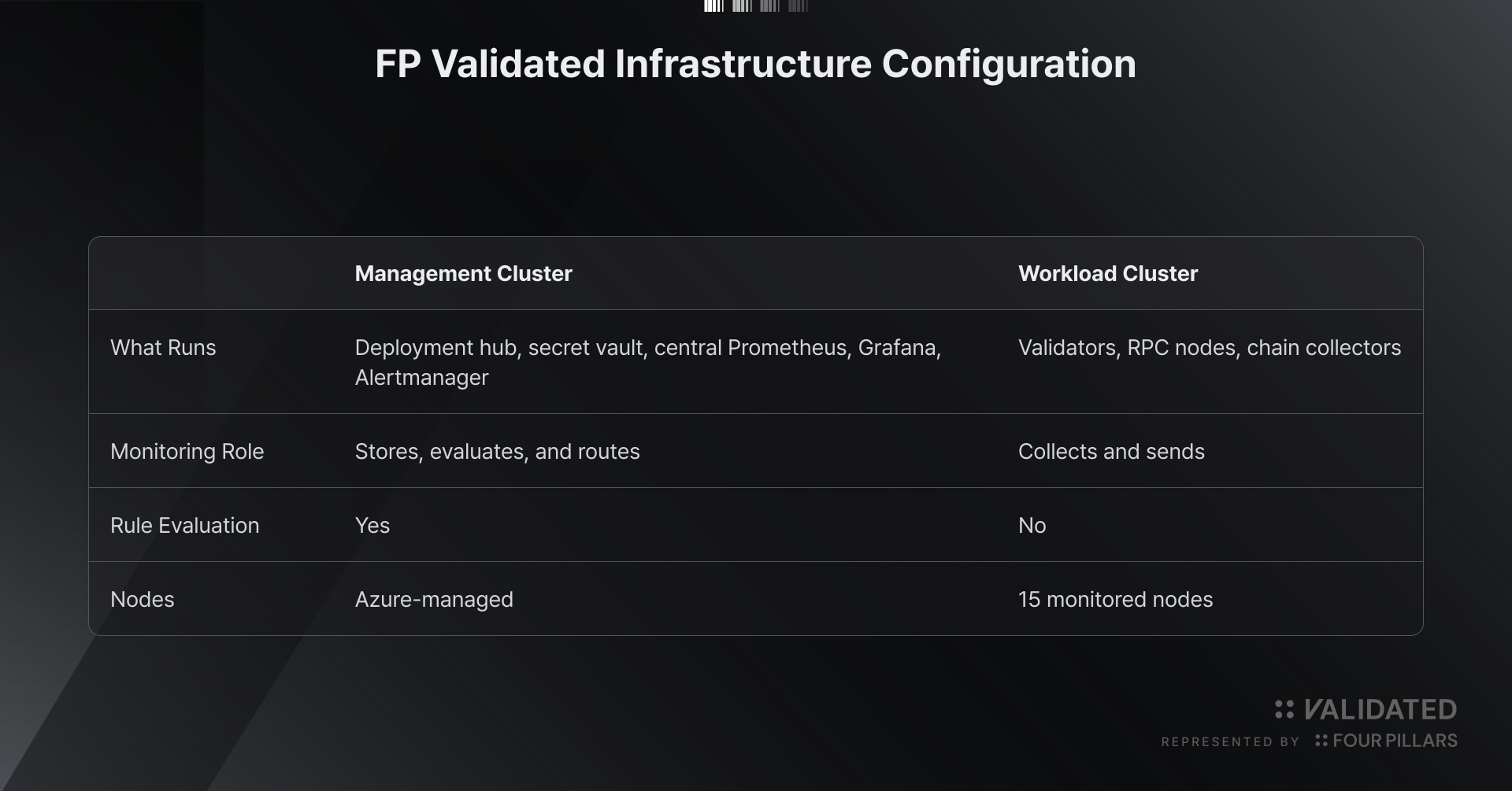Viewport: 1512px width, 791px height.
Task: Click the Validated logo dots icon
Action: (1284, 710)
